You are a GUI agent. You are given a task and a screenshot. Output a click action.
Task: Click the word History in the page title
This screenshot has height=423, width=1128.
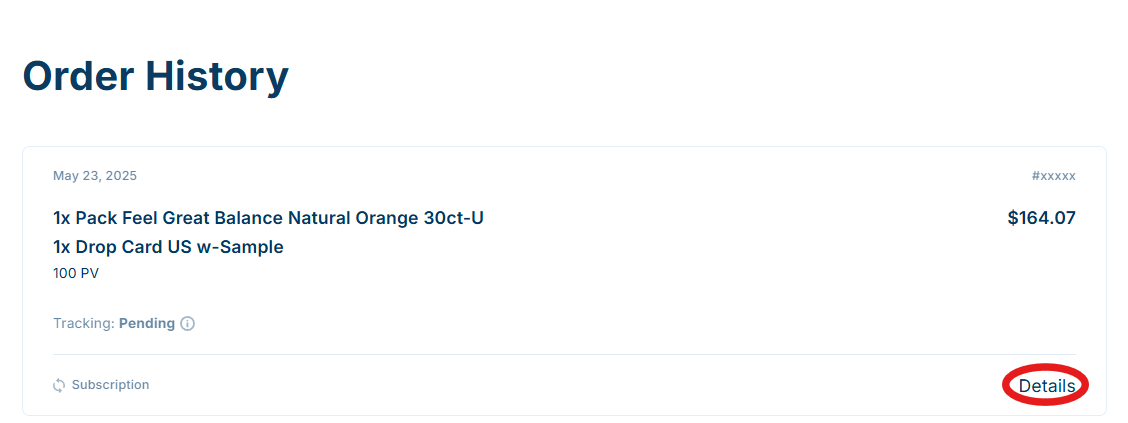coord(216,76)
